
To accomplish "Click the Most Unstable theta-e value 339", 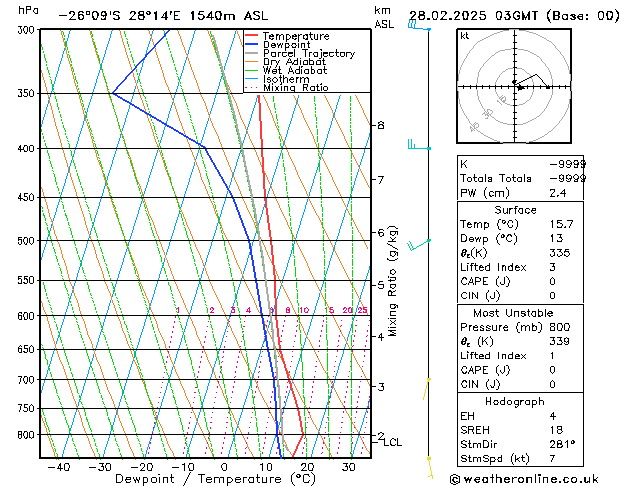I will pyautogui.click(x=560, y=341).
